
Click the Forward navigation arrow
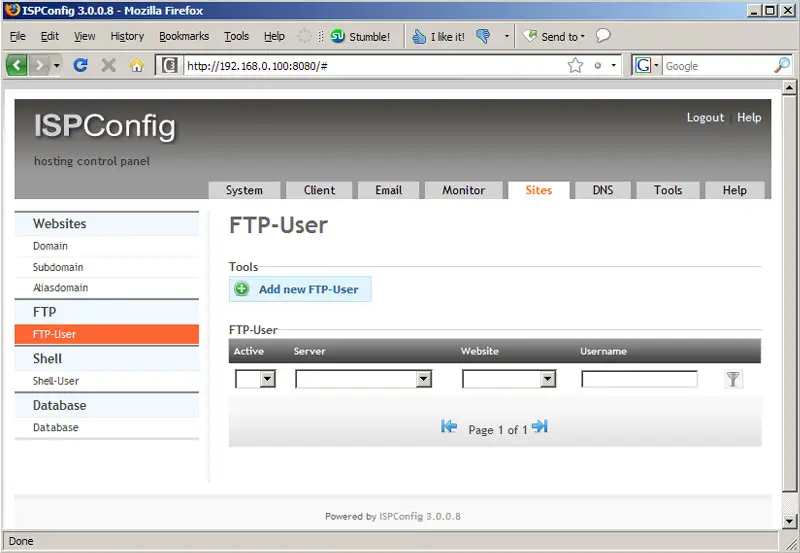(39, 65)
